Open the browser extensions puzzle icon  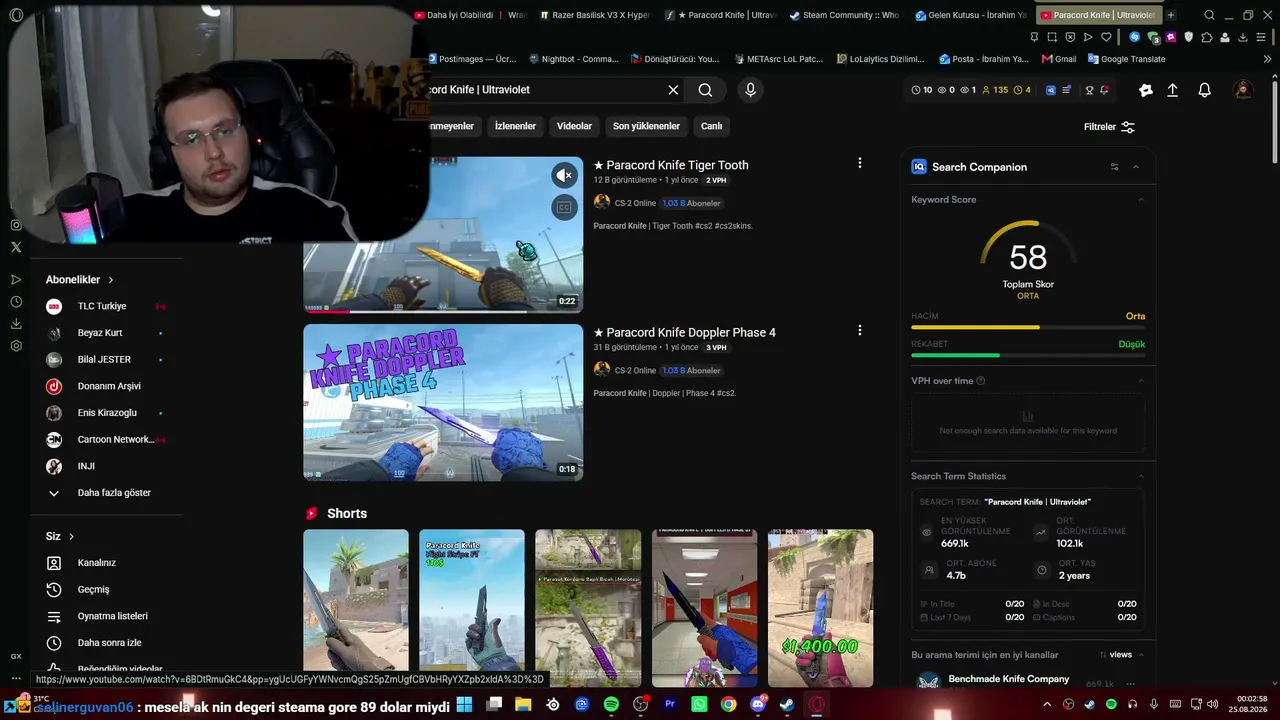tap(1207, 37)
